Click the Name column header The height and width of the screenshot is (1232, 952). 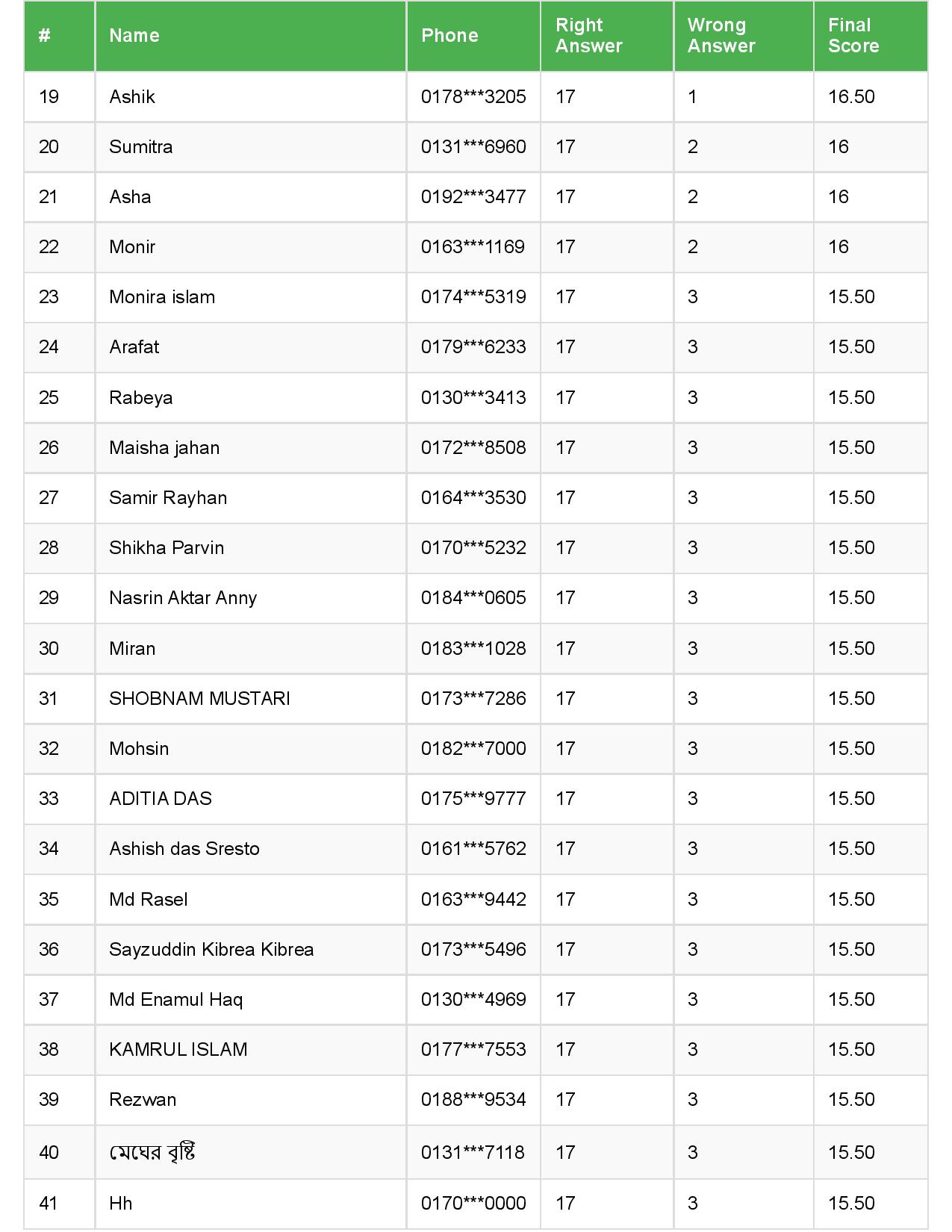pyautogui.click(x=134, y=36)
